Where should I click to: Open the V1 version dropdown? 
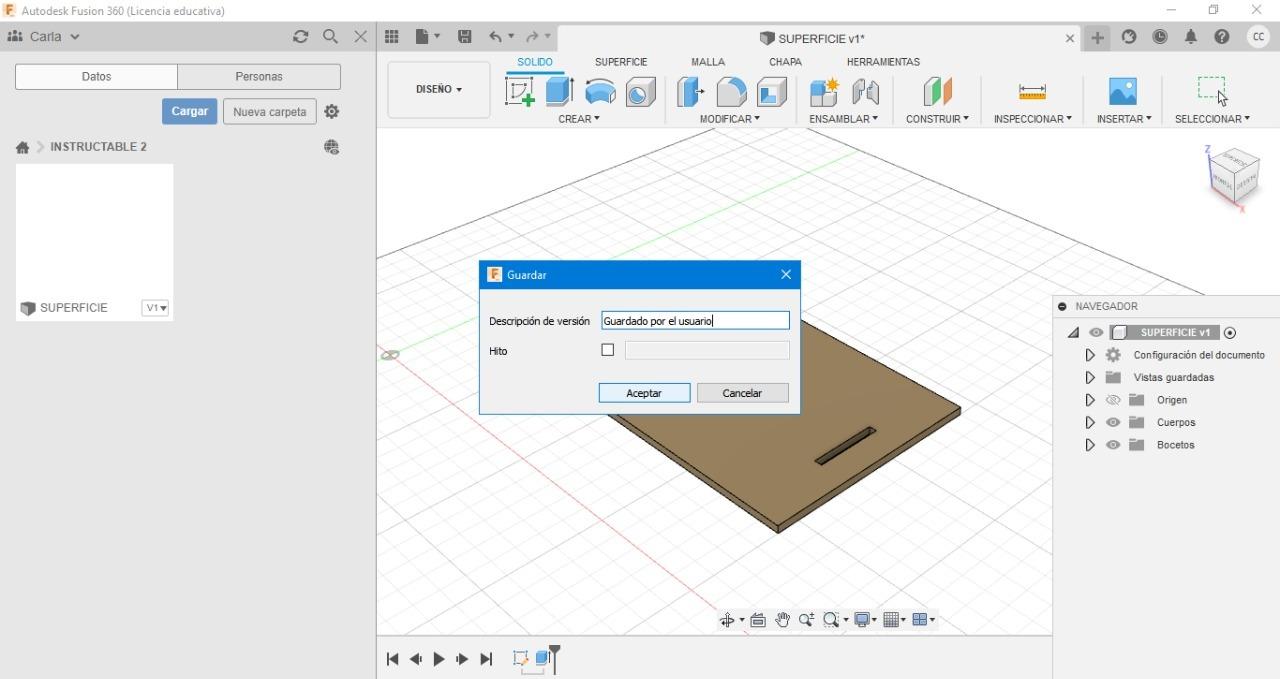(x=155, y=308)
